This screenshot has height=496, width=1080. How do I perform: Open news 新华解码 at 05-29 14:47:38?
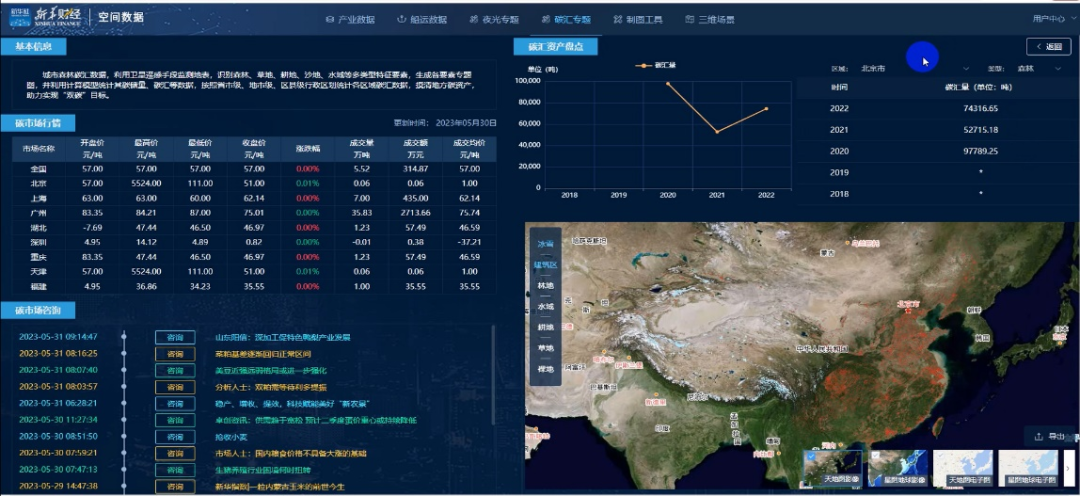pyautogui.click(x=280, y=486)
